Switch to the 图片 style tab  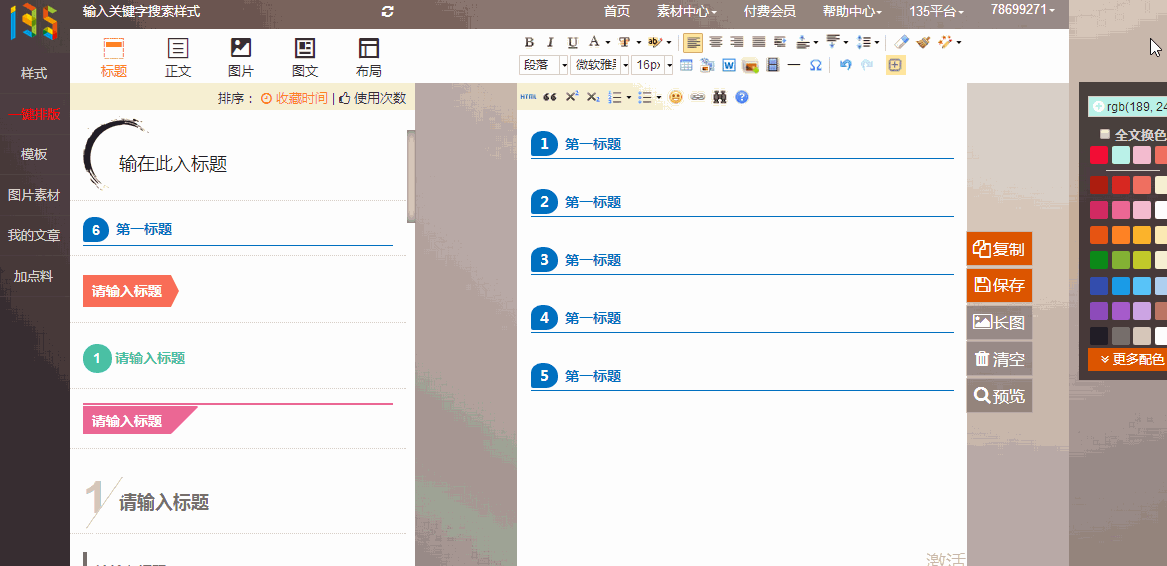tap(241, 58)
